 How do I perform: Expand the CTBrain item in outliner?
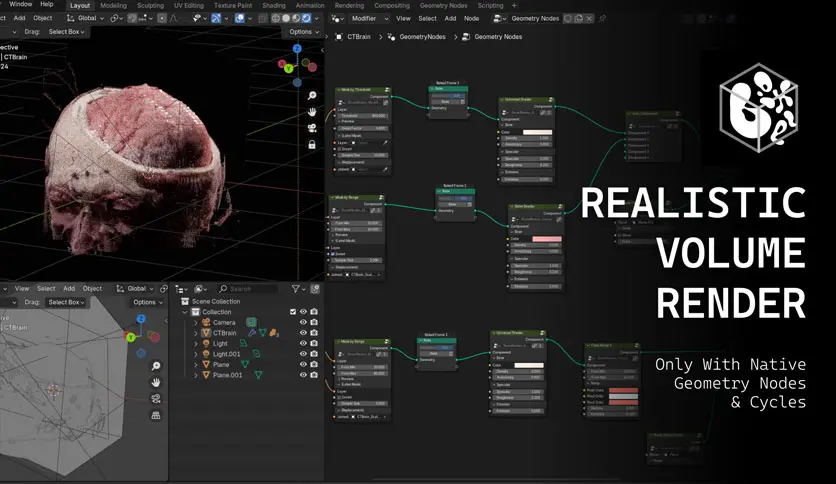pyautogui.click(x=196, y=333)
